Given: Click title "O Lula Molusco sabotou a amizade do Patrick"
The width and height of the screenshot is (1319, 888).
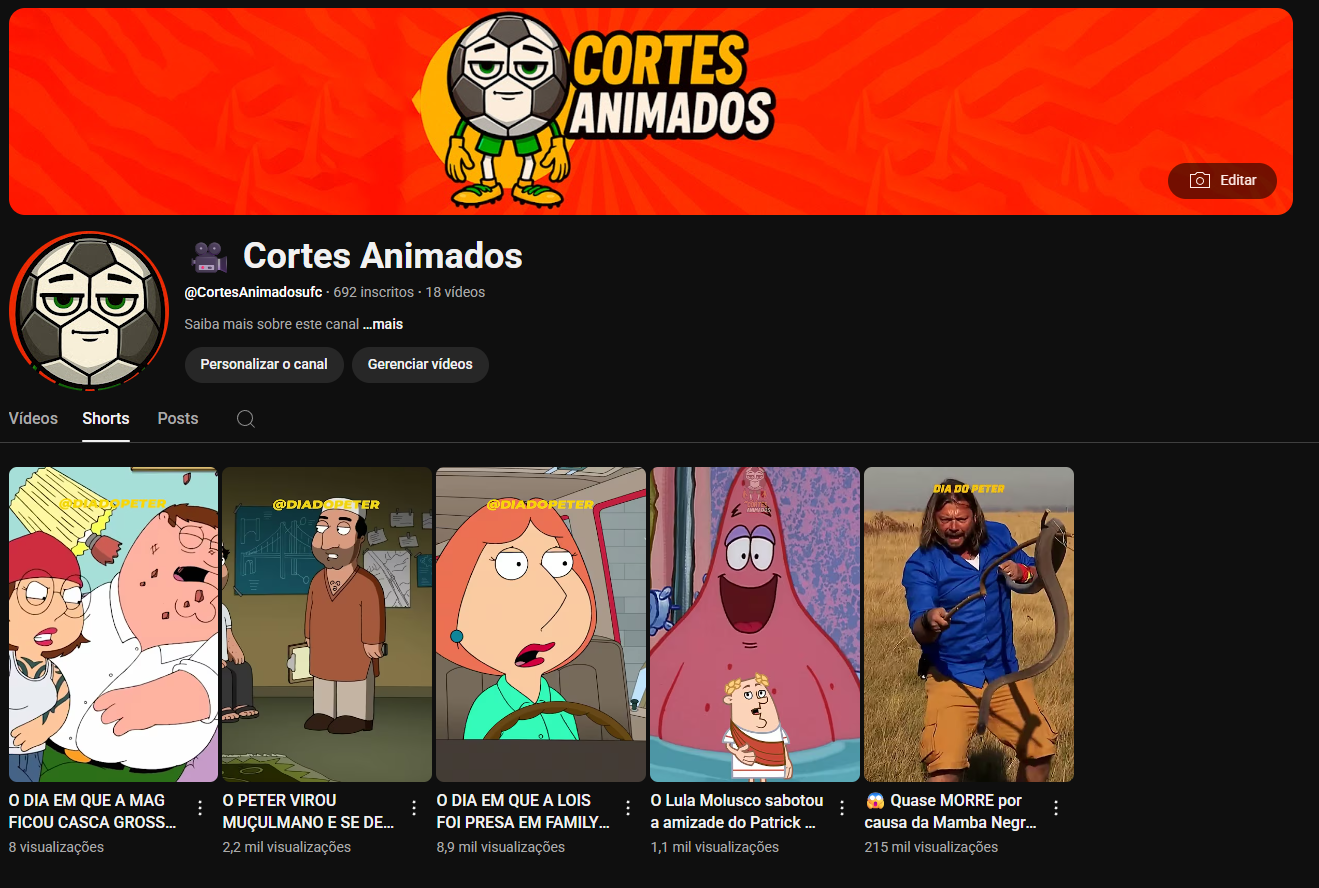Looking at the screenshot, I should [737, 811].
